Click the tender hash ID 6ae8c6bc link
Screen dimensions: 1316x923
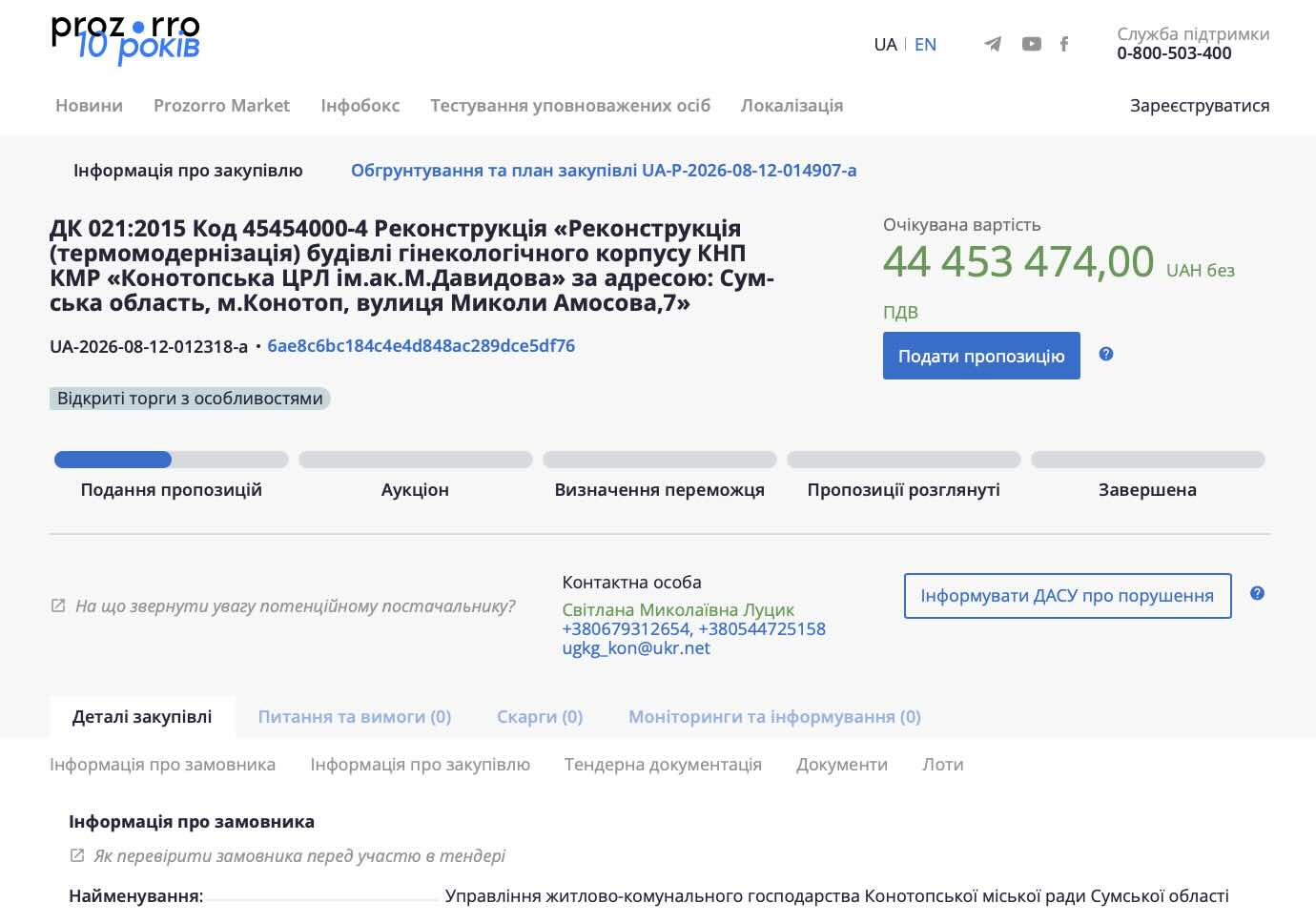[422, 346]
